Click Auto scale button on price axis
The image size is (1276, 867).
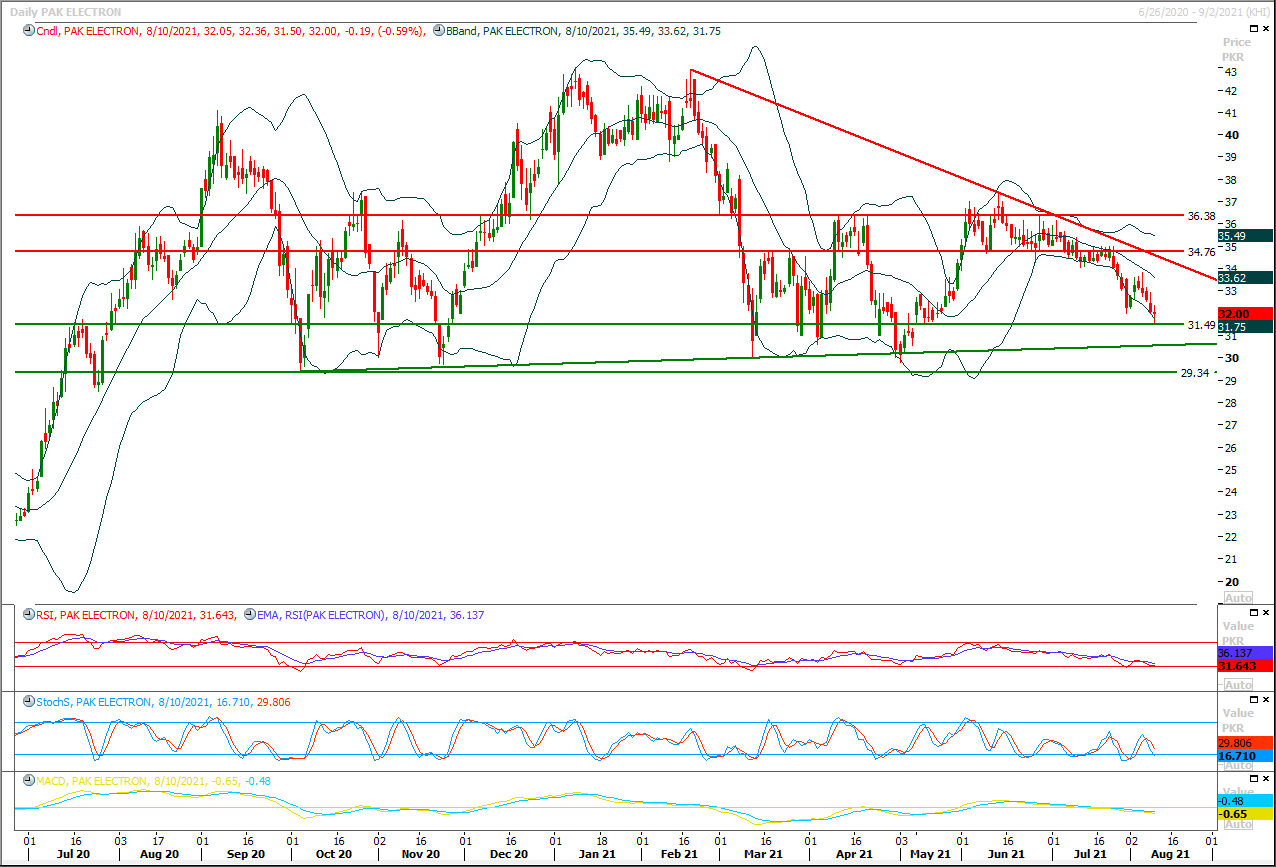[x=1237, y=595]
